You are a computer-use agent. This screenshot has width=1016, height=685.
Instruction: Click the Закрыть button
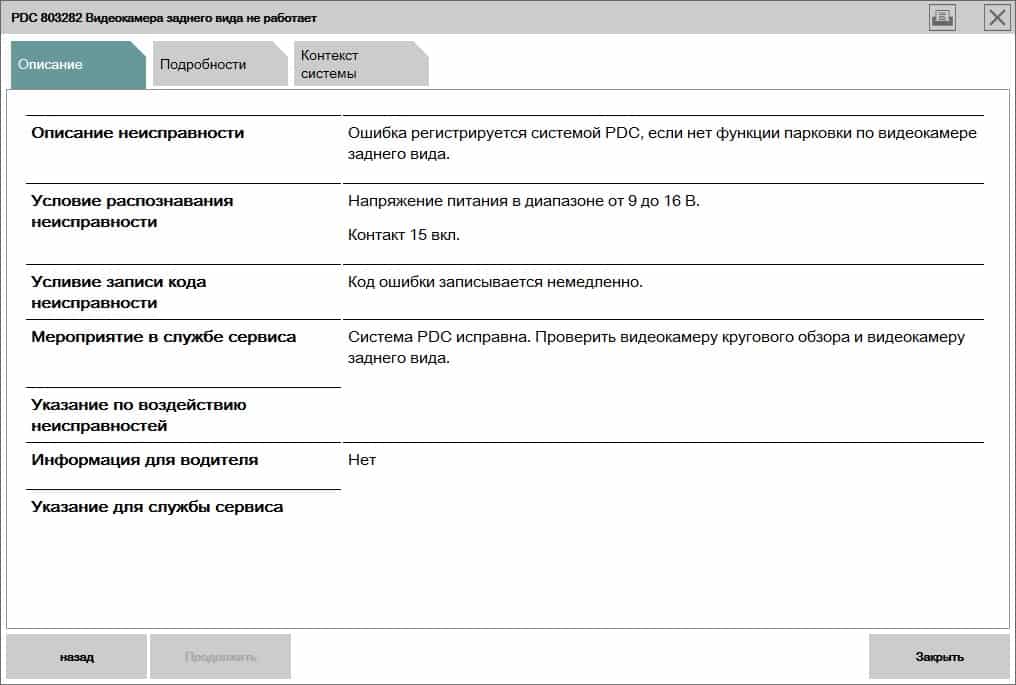click(x=939, y=656)
